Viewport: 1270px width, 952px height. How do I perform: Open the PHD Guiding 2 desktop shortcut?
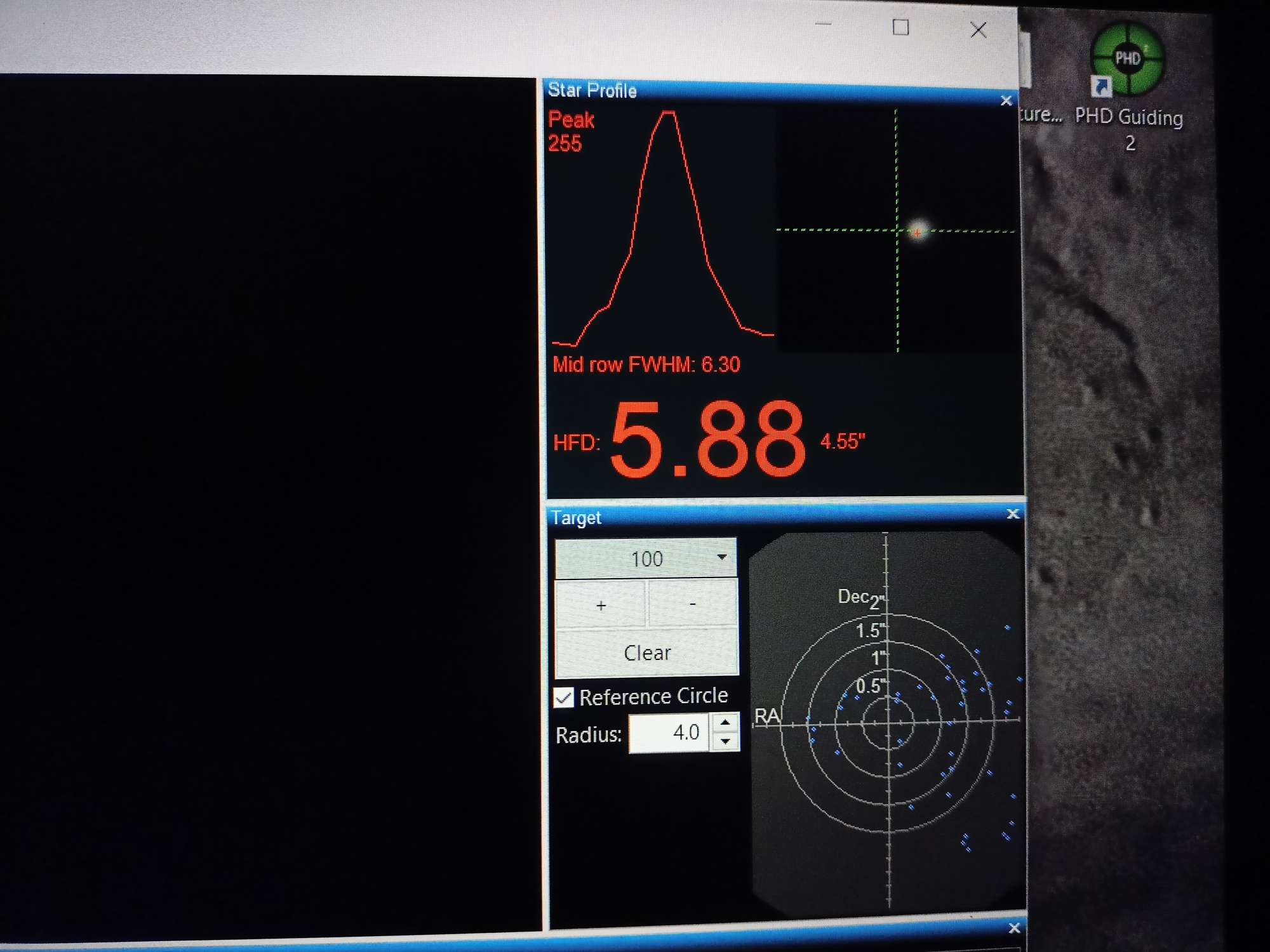click(x=1128, y=87)
